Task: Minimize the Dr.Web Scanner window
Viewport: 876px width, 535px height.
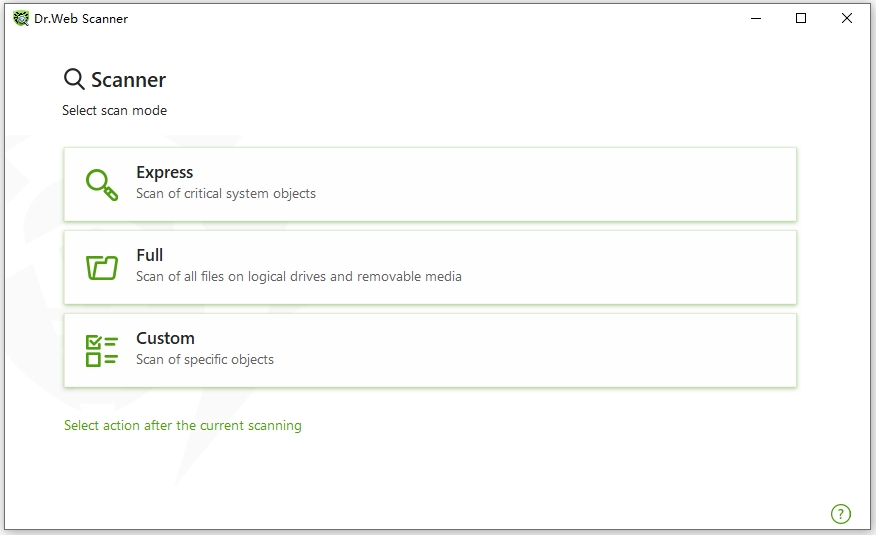Action: (x=755, y=18)
